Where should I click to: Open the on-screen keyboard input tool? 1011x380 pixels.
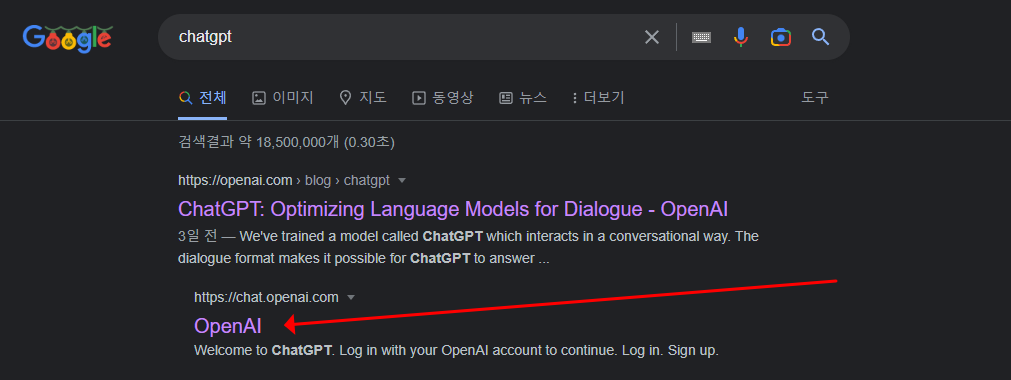702,37
